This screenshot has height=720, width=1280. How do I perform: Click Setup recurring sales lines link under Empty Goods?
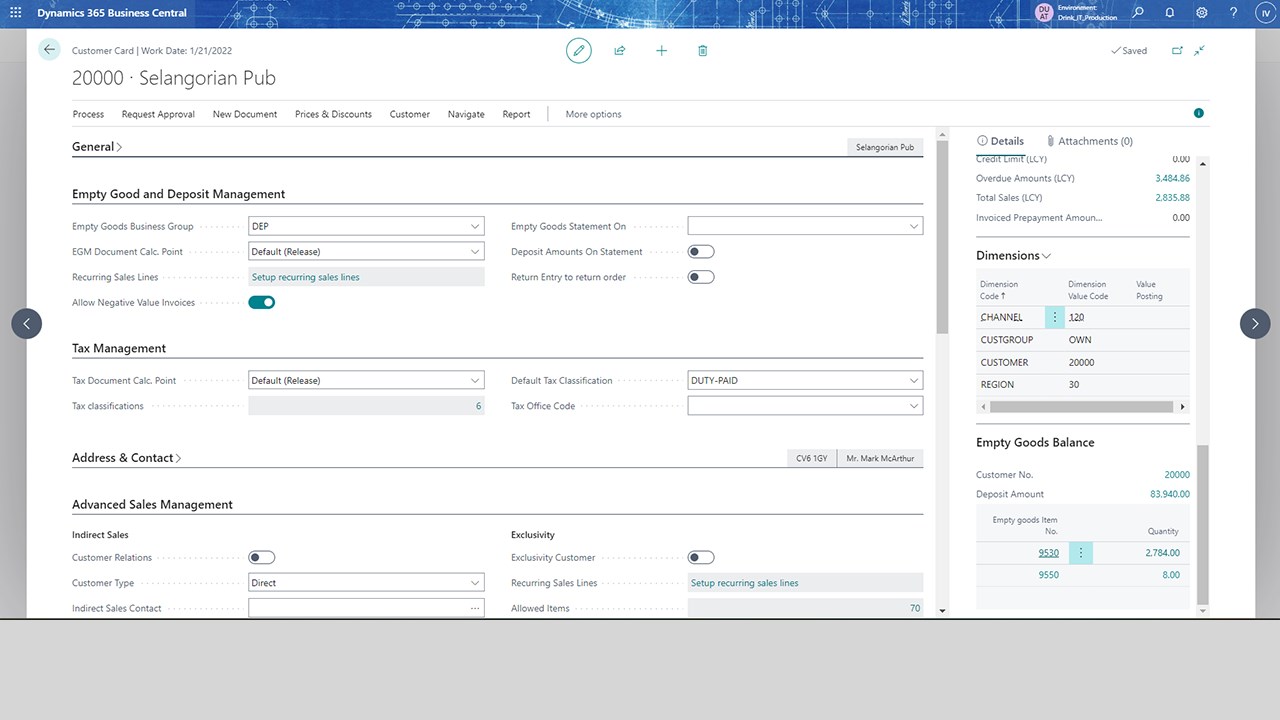pos(306,277)
